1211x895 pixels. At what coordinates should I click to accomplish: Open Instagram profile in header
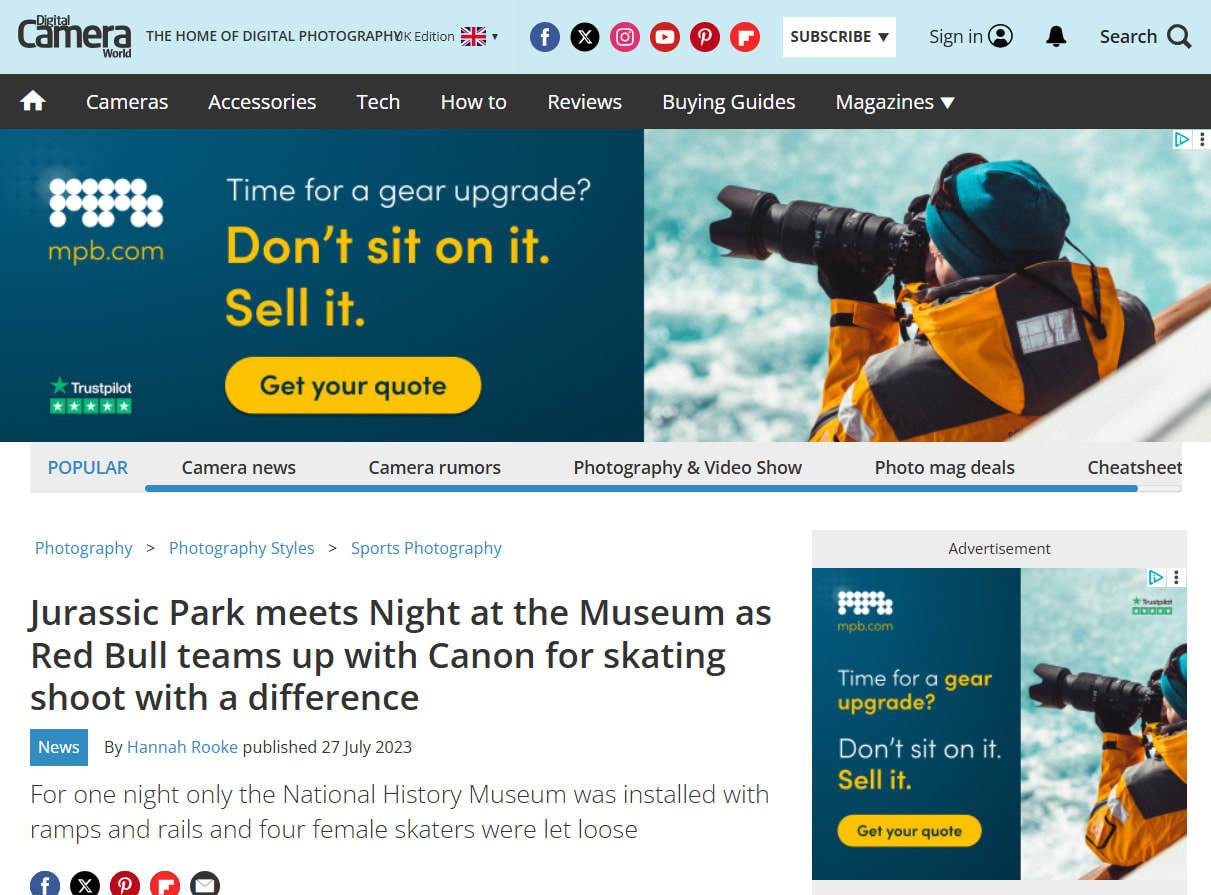(624, 37)
